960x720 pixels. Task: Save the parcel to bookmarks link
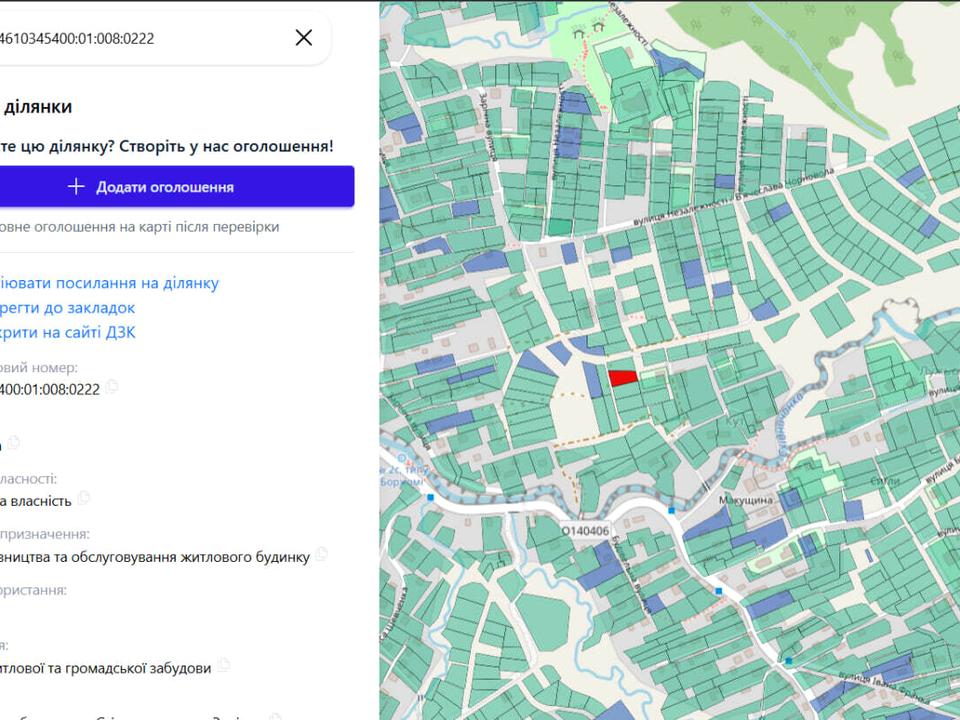68,308
